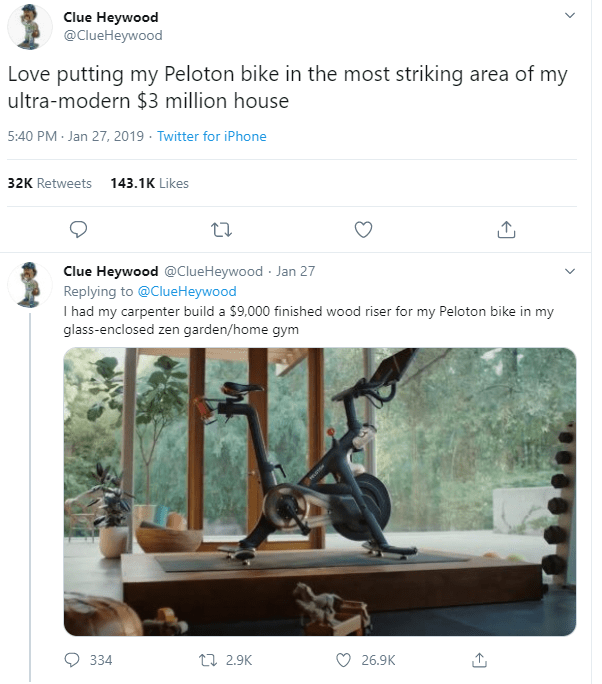Viewport: 602px width, 684px height.
Task: Open Clue Heywood's profile avatar at top
Action: click(x=31, y=27)
